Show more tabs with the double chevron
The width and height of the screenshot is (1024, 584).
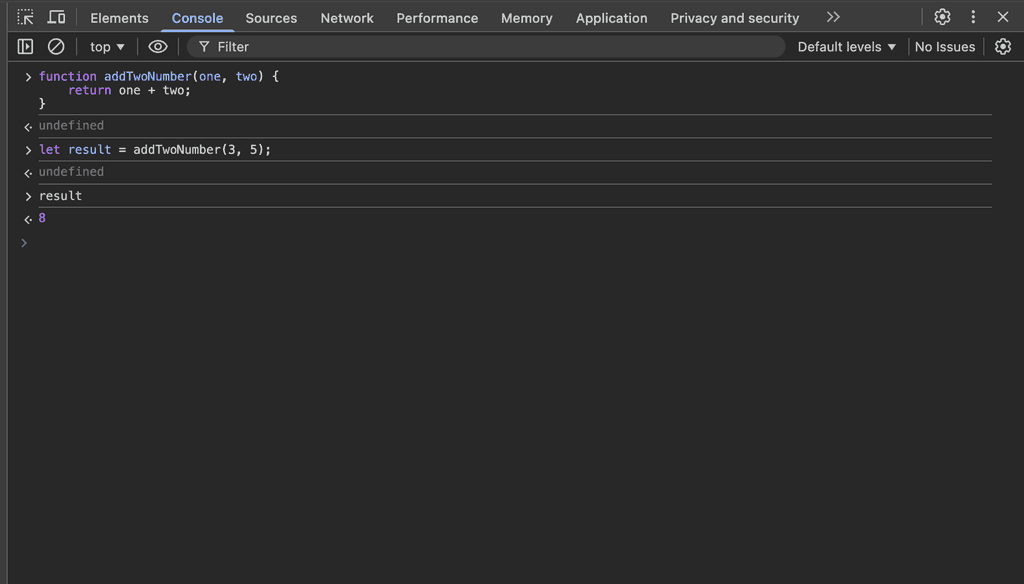pyautogui.click(x=833, y=17)
